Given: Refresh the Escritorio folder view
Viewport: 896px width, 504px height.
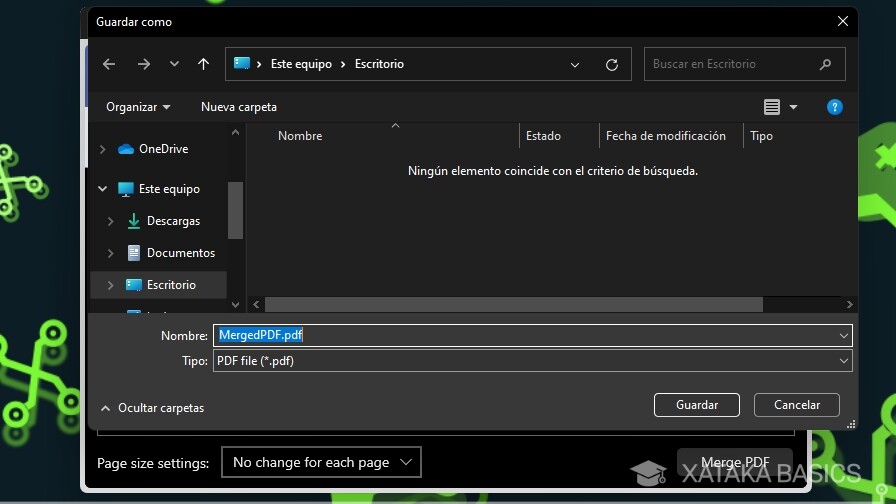Looking at the screenshot, I should click(x=611, y=64).
